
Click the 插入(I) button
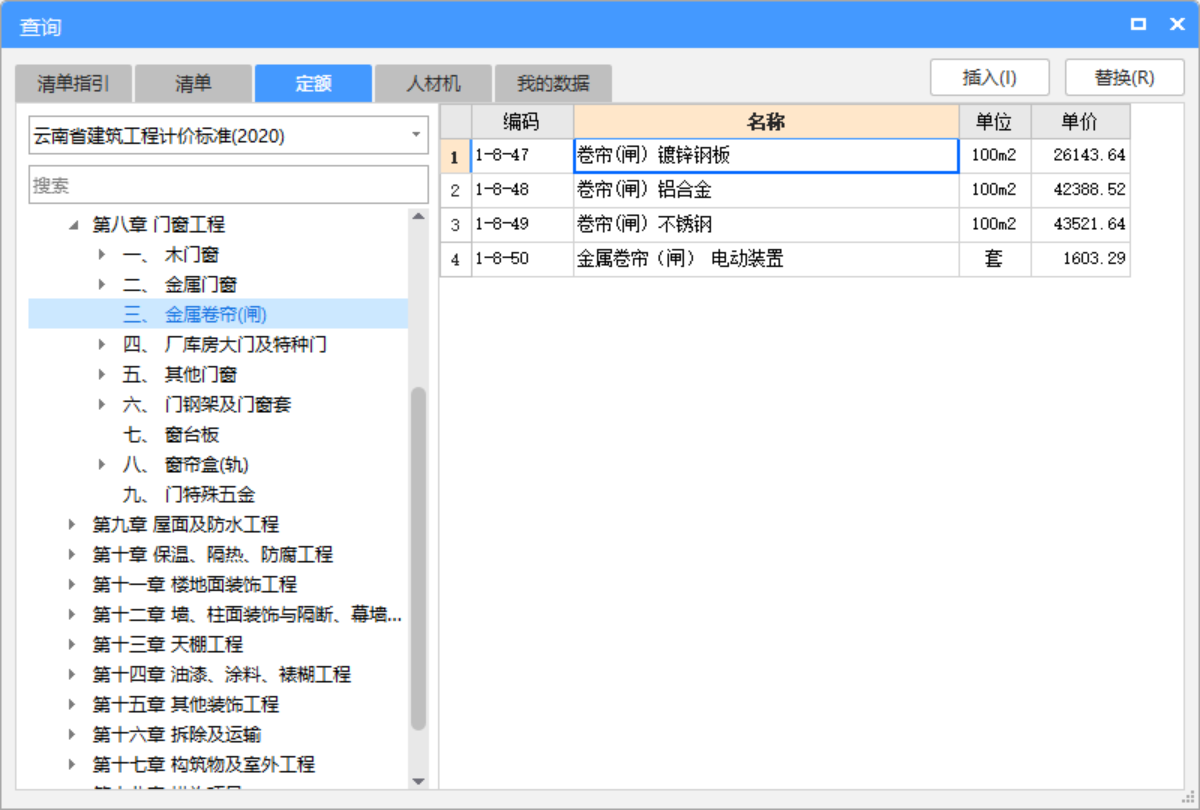(x=989, y=77)
